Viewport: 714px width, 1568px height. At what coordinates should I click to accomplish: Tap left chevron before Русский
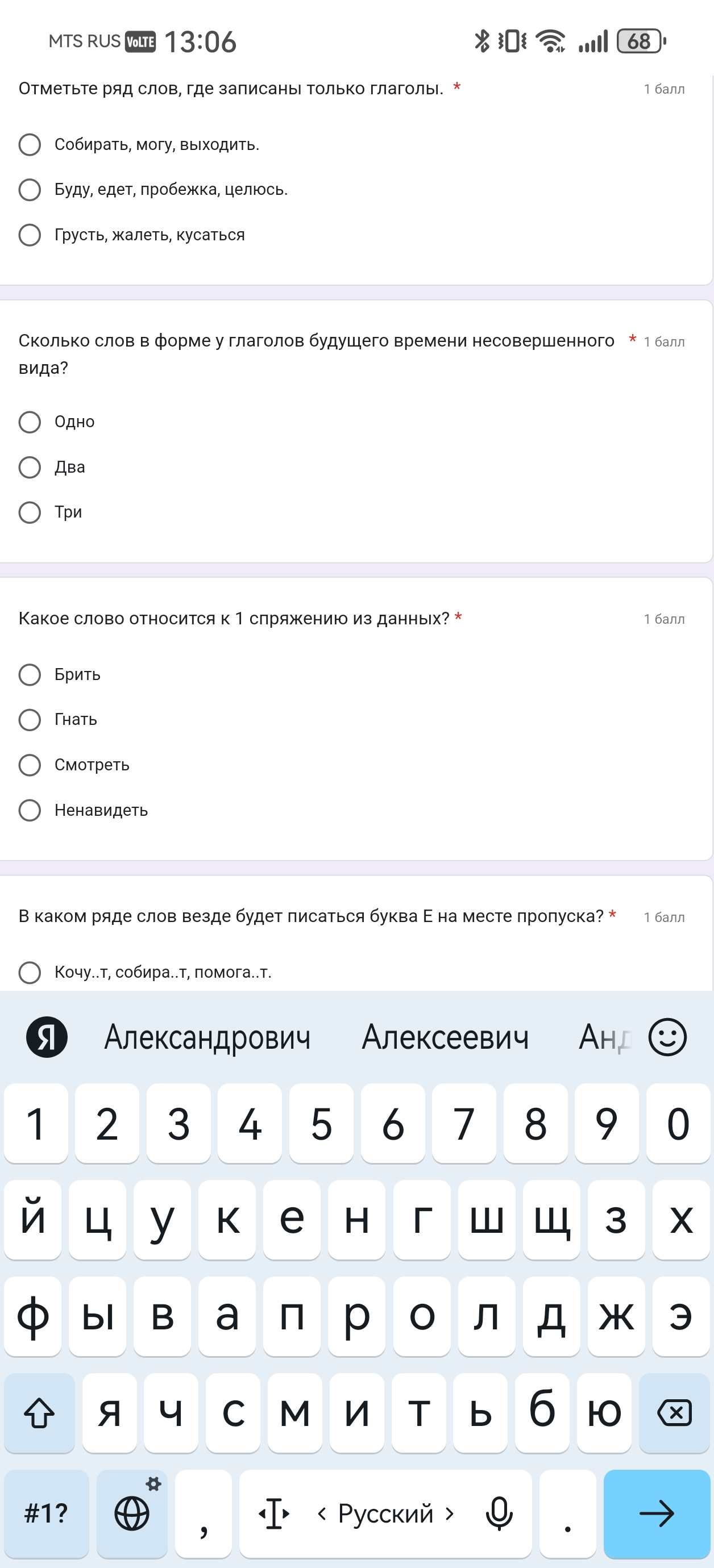pos(322,1513)
